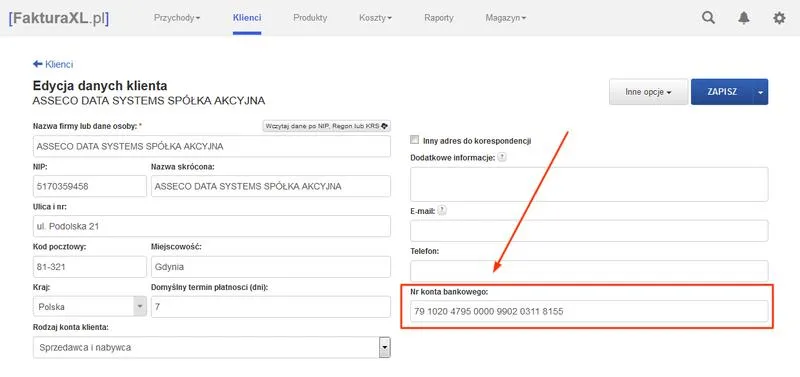Enable Inny adres do korespondencji checkbox
This screenshot has height=377, width=800.
pos(415,139)
